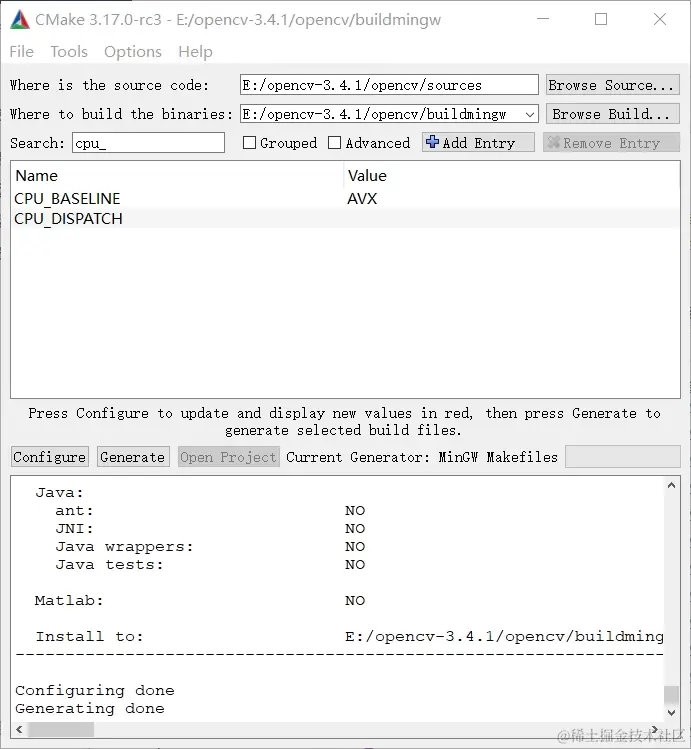Open the Tools menu
Screen dimensions: 691x749
(69, 52)
